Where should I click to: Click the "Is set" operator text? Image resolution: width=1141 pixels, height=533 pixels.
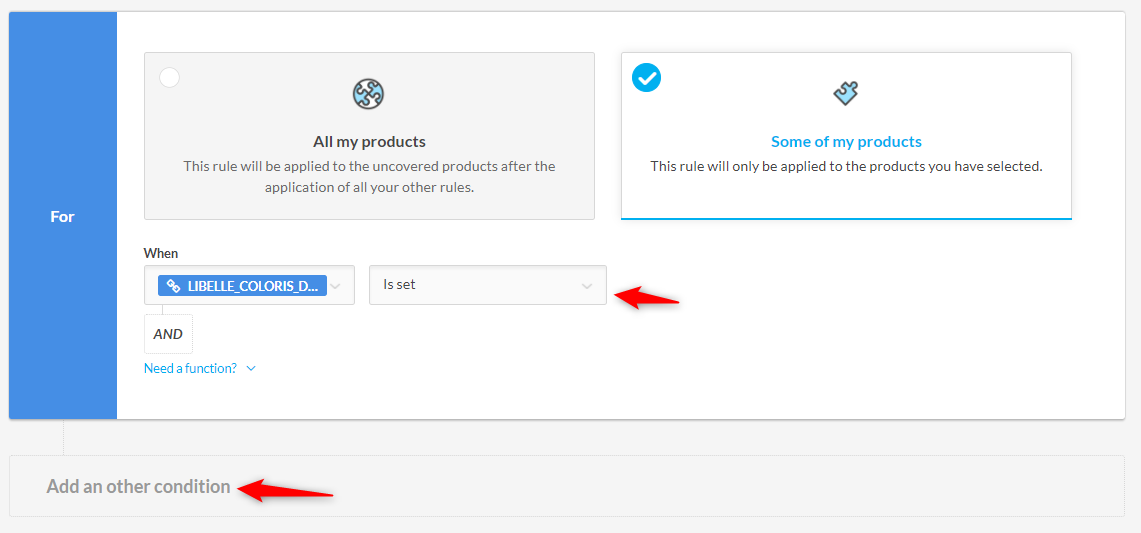click(399, 285)
